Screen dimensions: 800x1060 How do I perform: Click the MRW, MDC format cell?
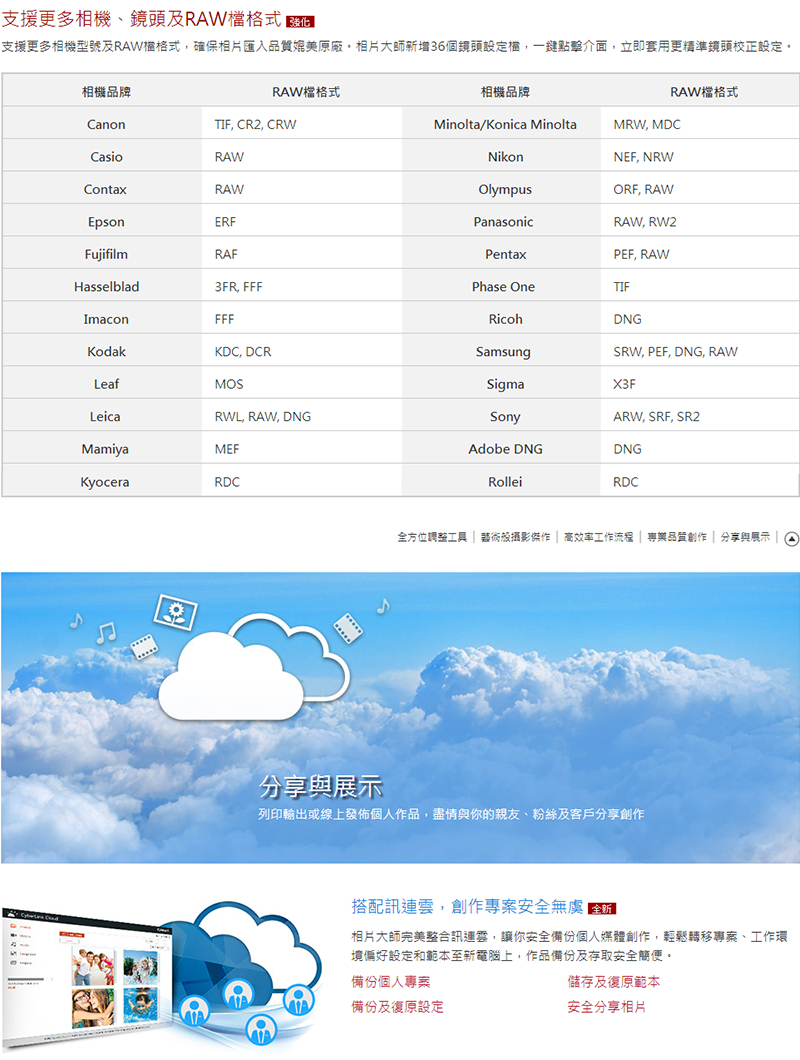point(700,124)
